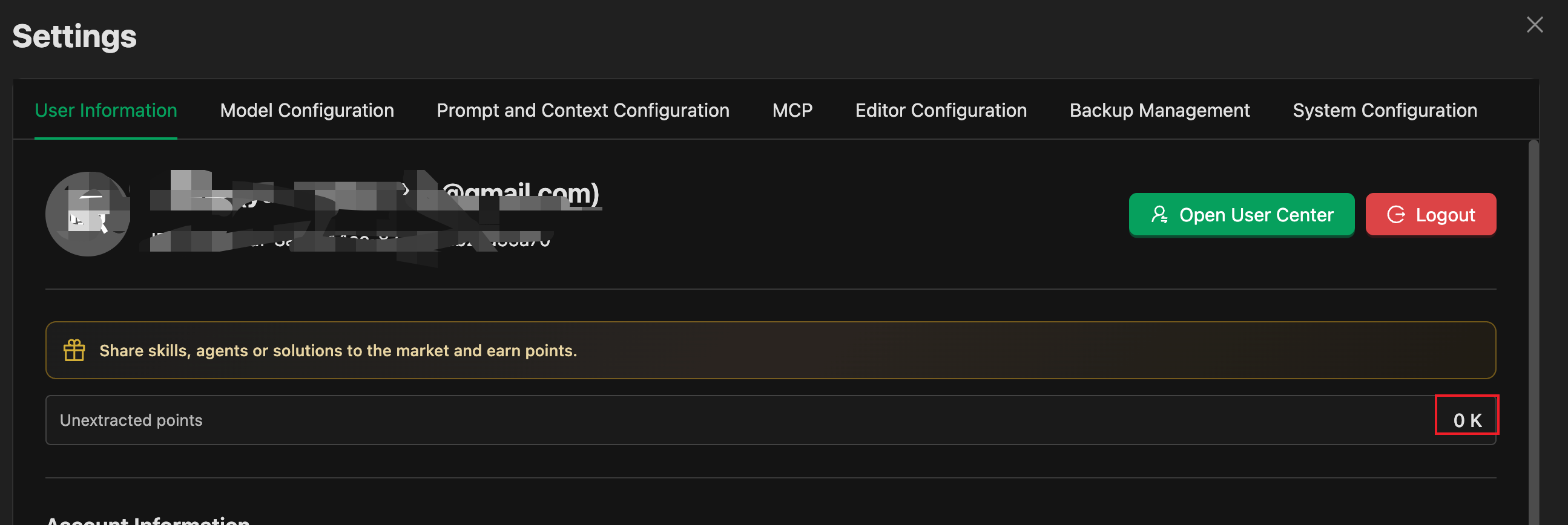Click the gift icon in the banner
Image resolution: width=1568 pixels, height=525 pixels.
click(x=74, y=350)
